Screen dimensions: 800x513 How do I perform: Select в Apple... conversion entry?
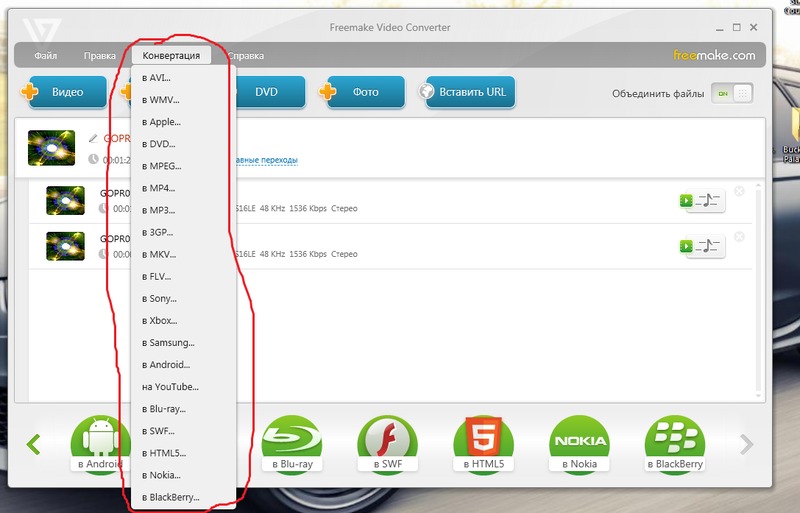[183, 121]
